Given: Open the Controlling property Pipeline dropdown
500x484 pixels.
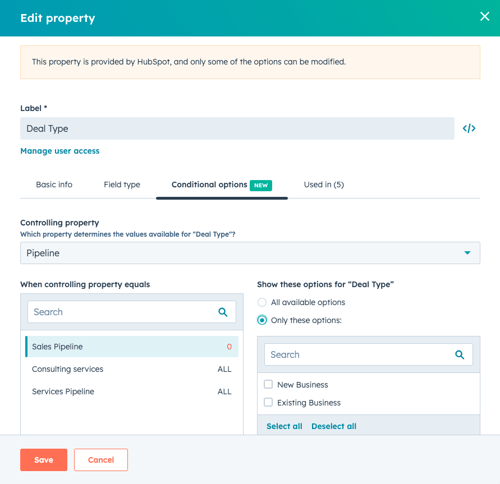Looking at the screenshot, I should 250,253.
